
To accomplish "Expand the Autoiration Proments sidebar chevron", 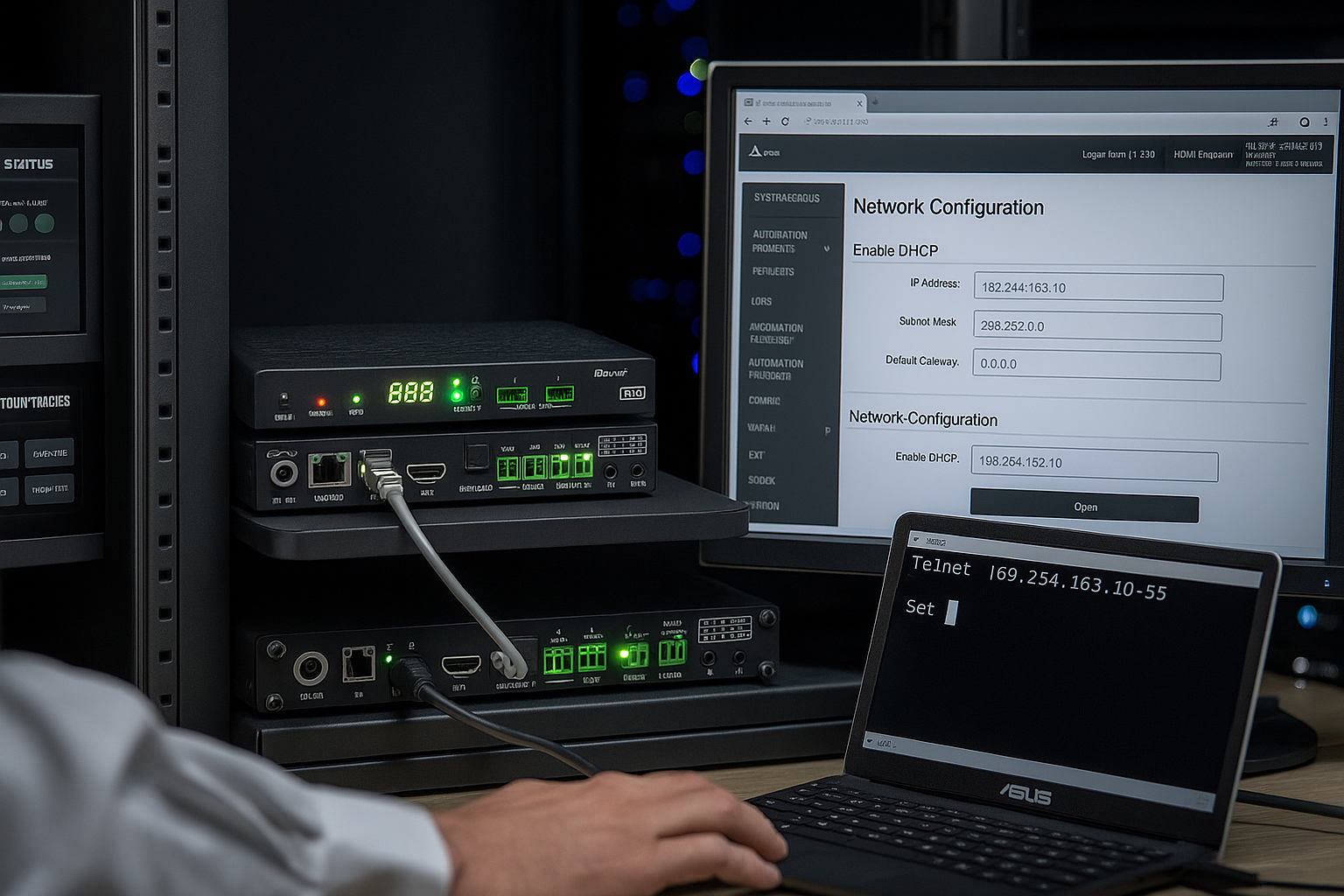I will tap(827, 248).
